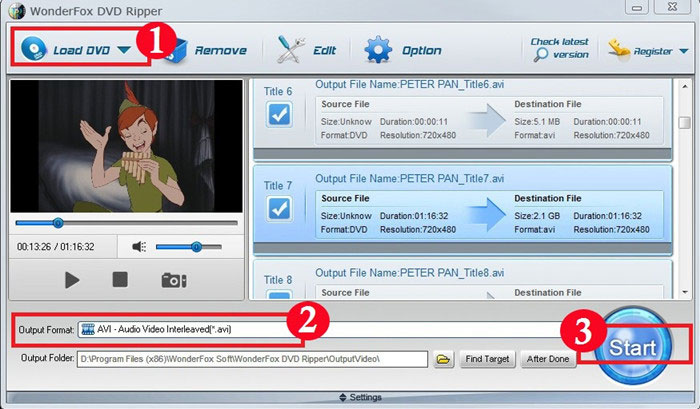Click the Register key icon
Viewport: 700px width, 409px height.
(619, 49)
